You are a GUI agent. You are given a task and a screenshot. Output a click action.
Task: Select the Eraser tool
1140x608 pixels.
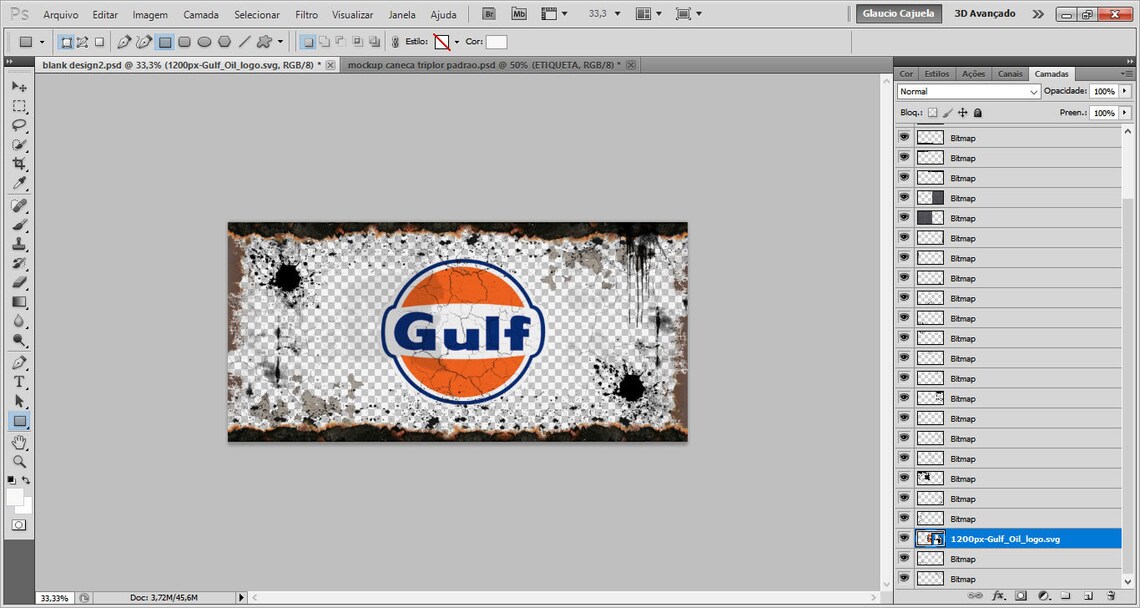pos(18,282)
